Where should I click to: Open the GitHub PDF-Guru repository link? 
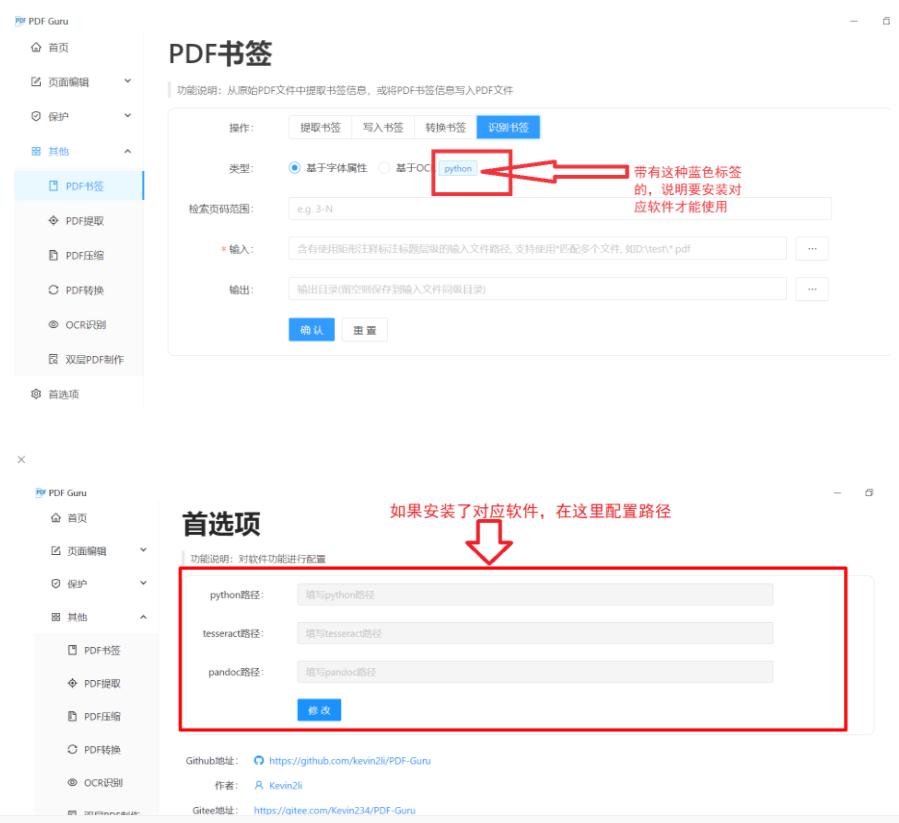pyautogui.click(x=349, y=761)
